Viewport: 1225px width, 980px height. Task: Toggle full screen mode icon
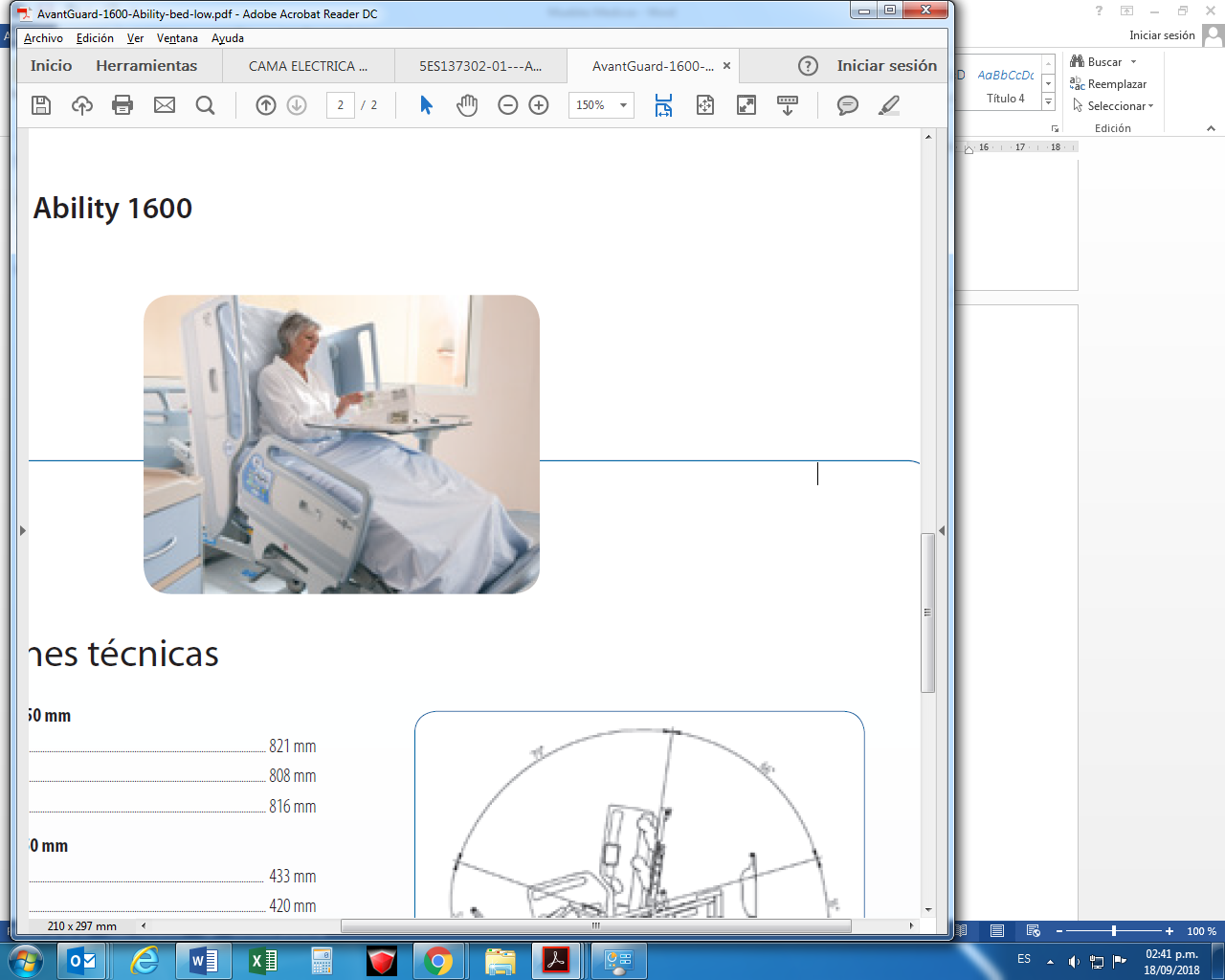[746, 105]
